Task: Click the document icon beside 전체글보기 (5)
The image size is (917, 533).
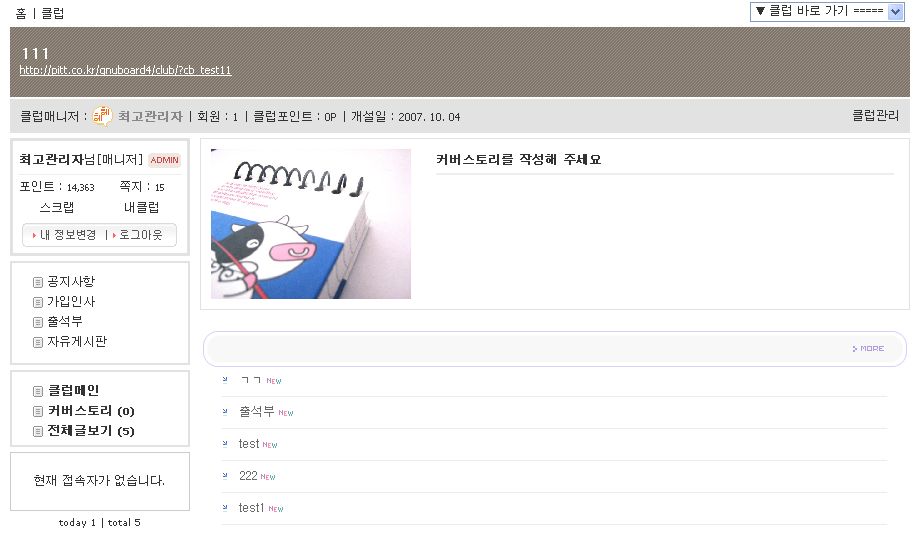Action: click(x=38, y=431)
